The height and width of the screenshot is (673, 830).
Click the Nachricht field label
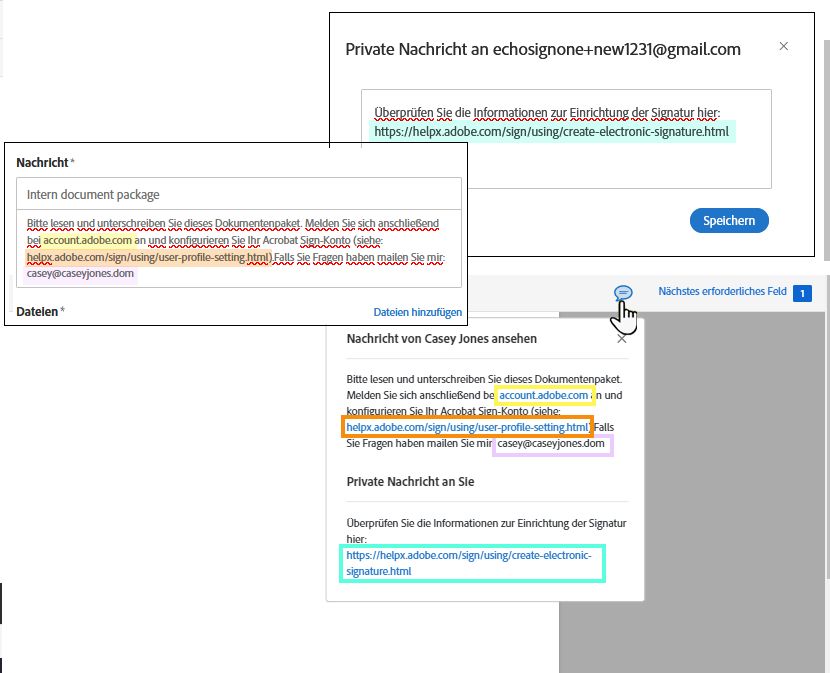pos(42,163)
